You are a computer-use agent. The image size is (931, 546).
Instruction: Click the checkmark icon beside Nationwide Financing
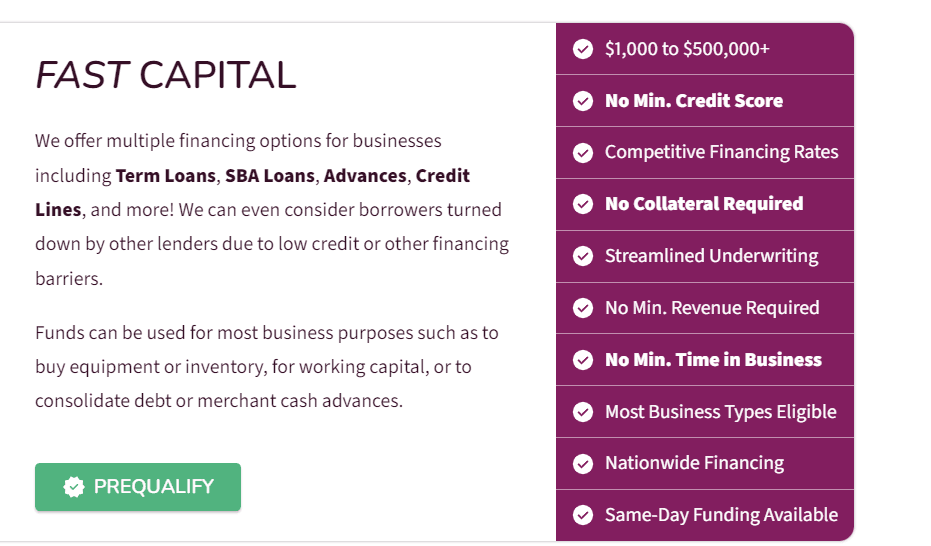[583, 463]
